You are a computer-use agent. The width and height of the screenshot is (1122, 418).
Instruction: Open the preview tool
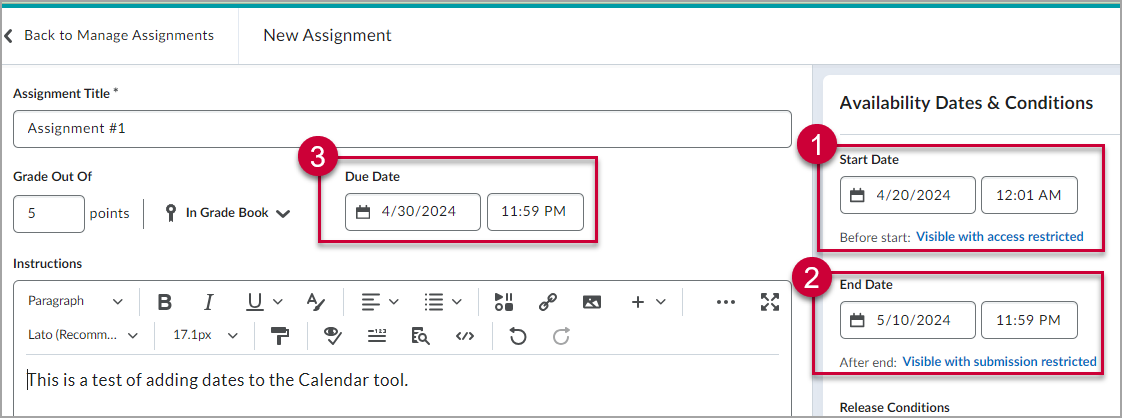point(420,336)
